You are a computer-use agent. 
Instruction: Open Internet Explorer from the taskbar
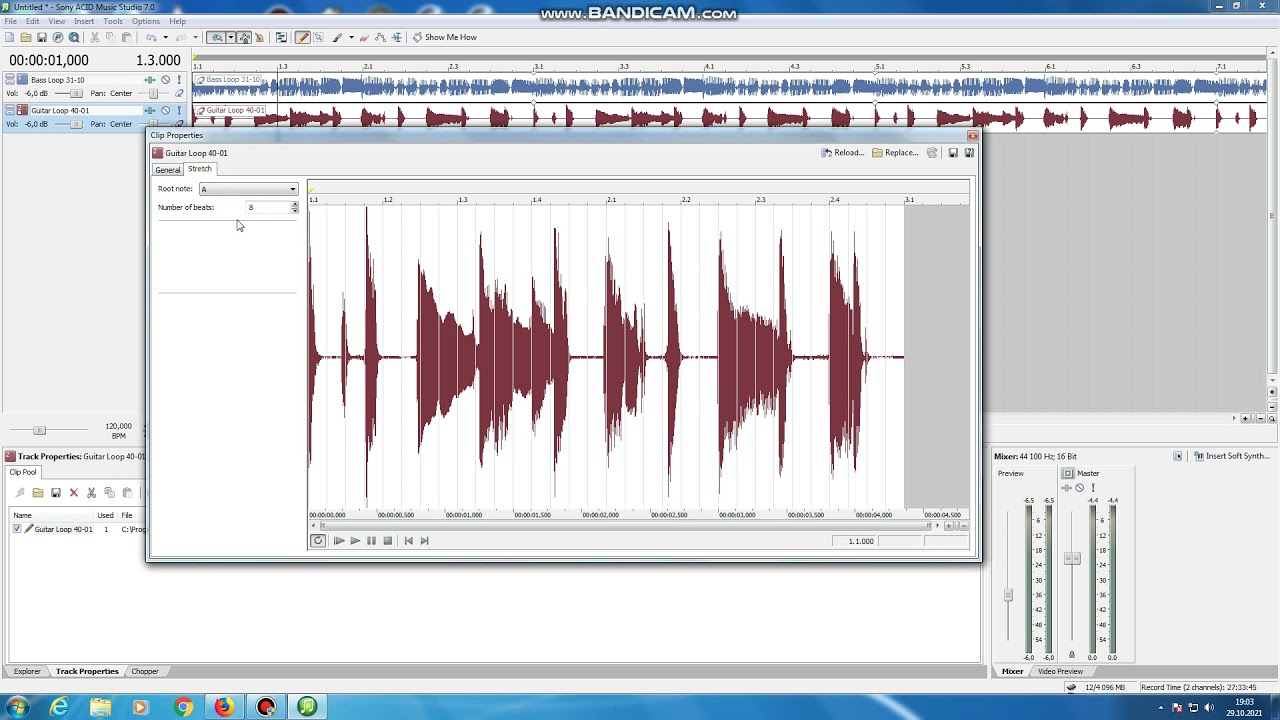(x=60, y=707)
